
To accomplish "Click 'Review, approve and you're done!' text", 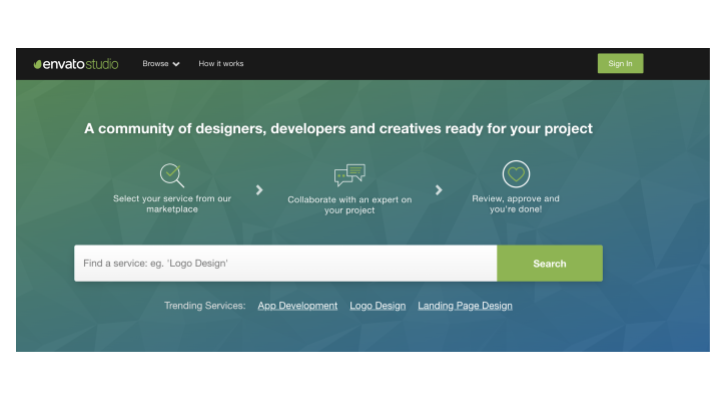I will pyautogui.click(x=516, y=204).
